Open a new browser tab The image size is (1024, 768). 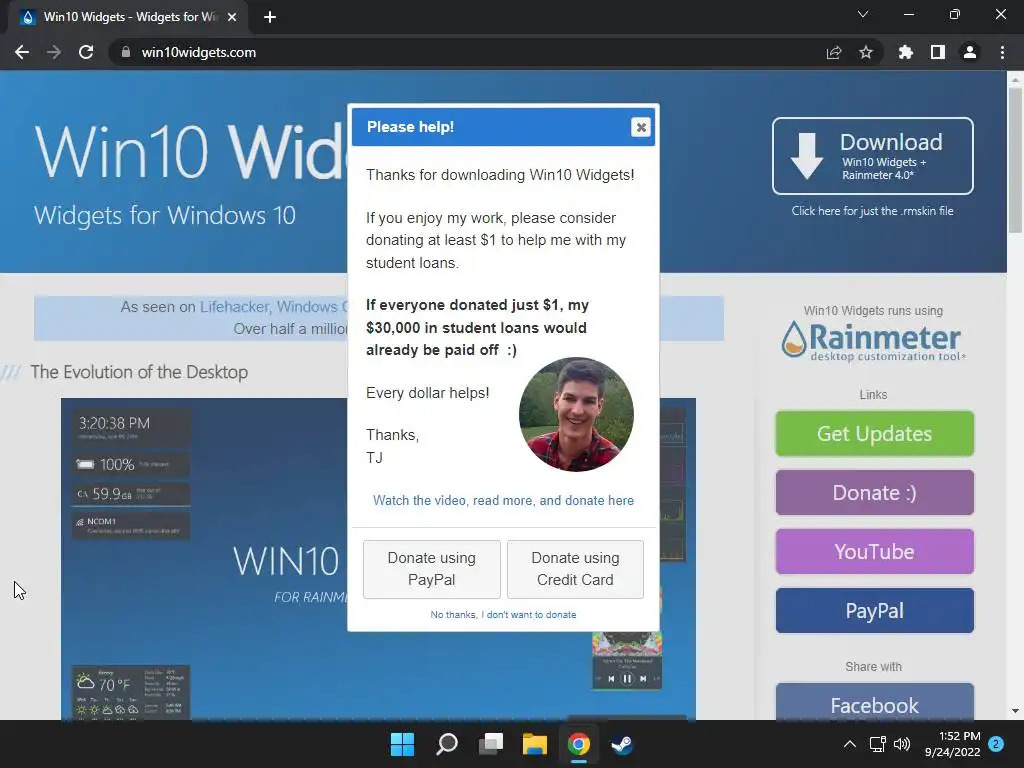click(x=270, y=17)
